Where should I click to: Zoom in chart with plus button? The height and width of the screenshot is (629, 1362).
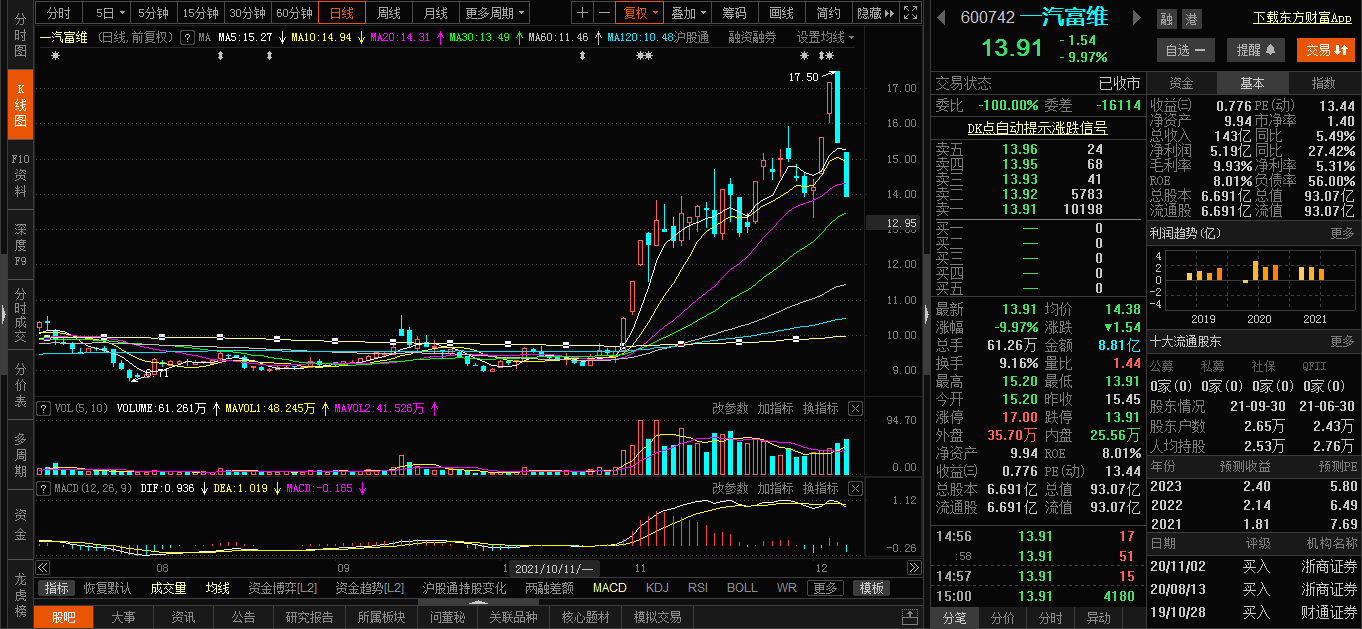tap(583, 13)
